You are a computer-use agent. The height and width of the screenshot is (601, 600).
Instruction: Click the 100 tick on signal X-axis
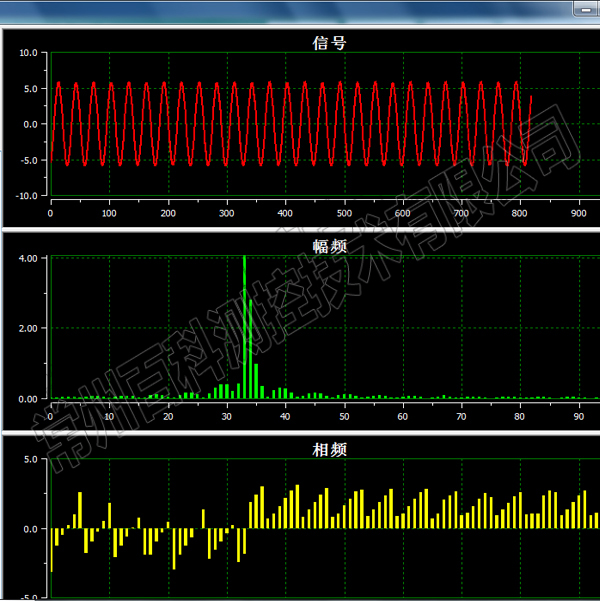pyautogui.click(x=109, y=213)
